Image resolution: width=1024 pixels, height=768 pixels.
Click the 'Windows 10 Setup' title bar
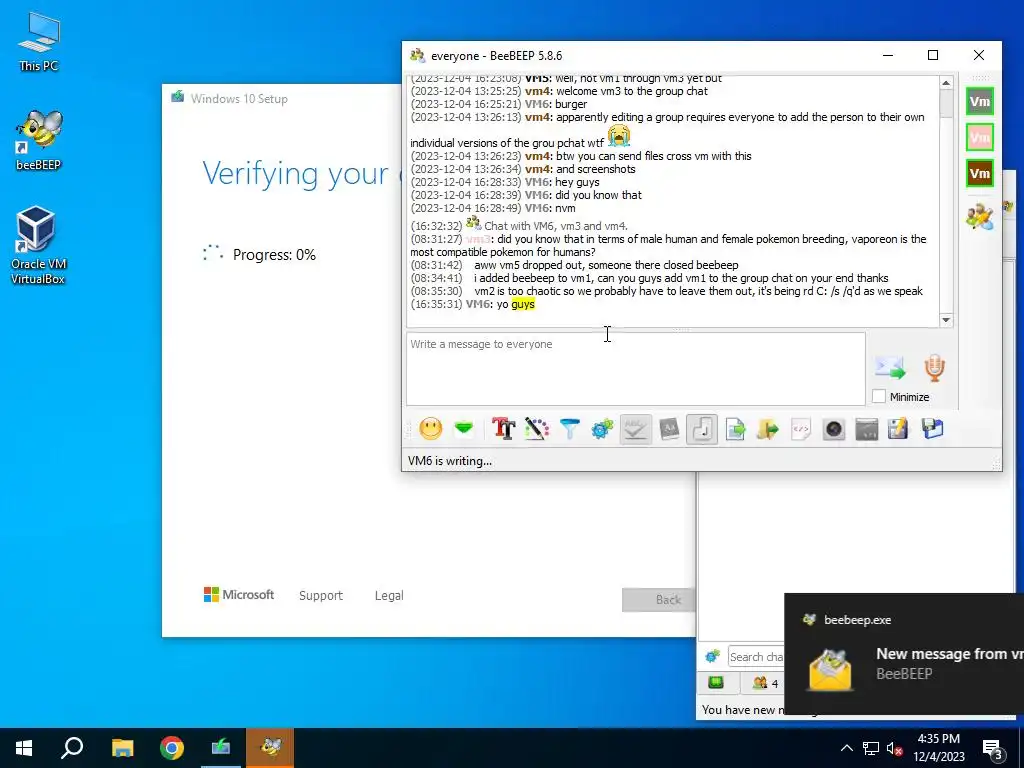click(282, 99)
